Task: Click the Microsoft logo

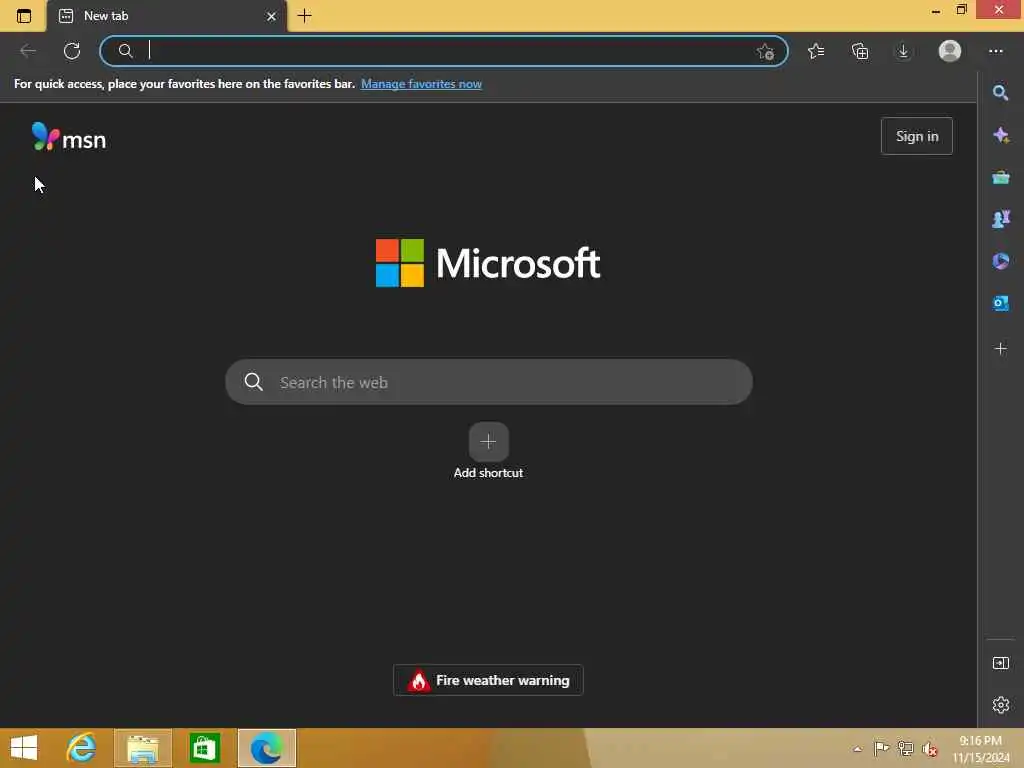Action: tap(488, 263)
